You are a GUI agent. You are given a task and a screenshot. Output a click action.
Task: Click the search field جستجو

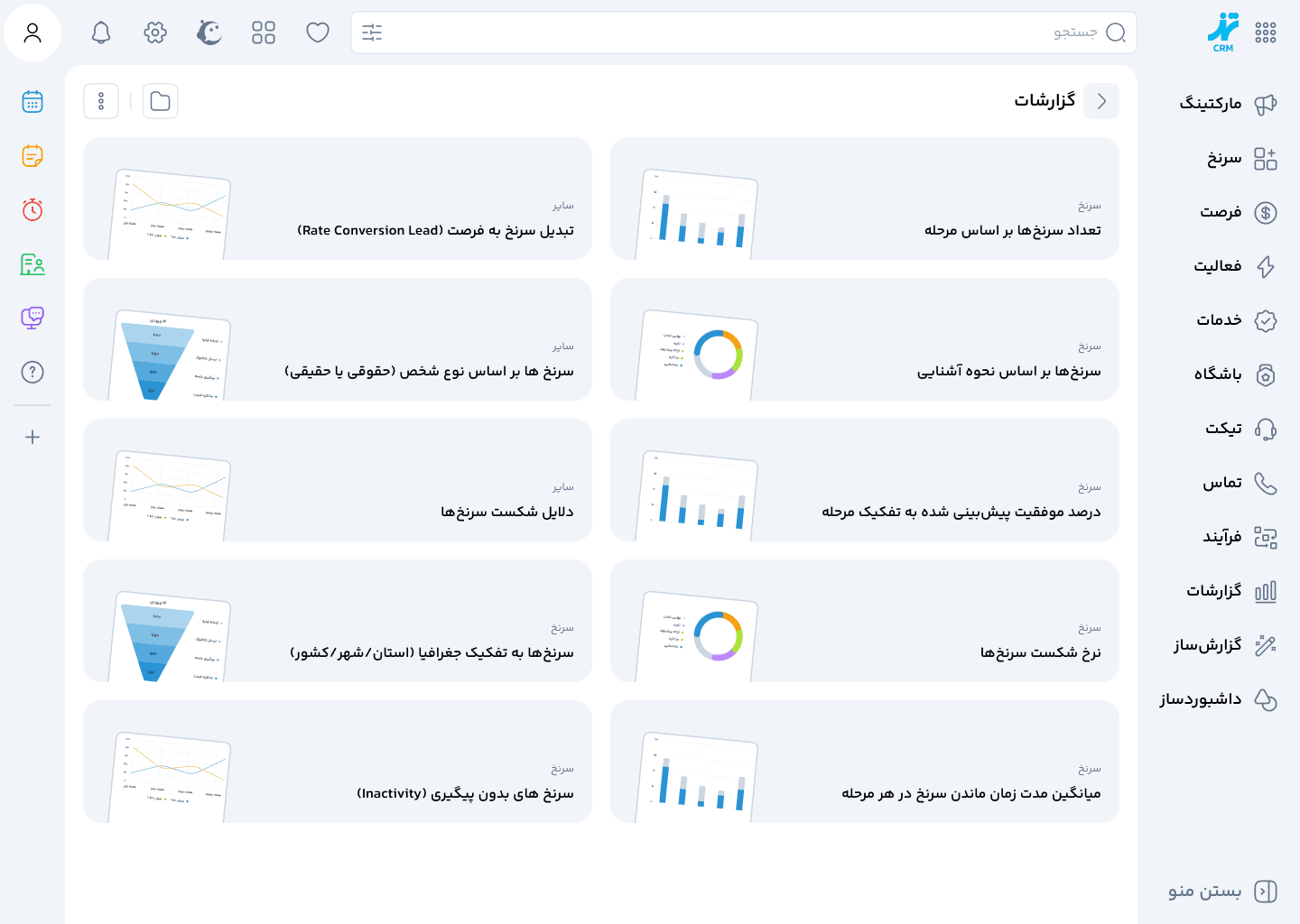coord(744,32)
